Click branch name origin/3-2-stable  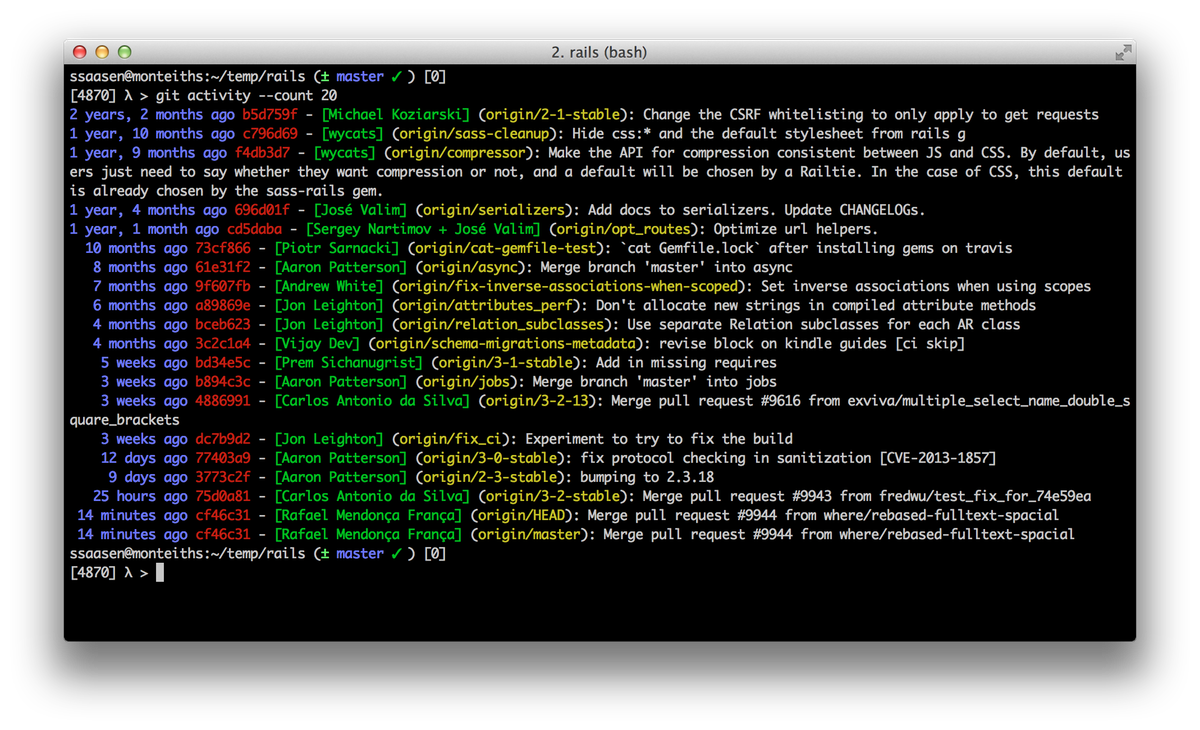(x=552, y=495)
